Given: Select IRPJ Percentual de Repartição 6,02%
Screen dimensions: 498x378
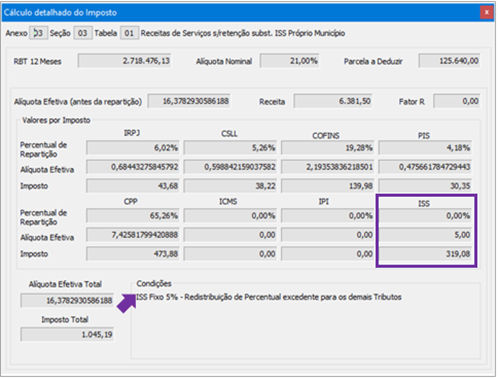Looking at the screenshot, I should pyautogui.click(x=133, y=148).
